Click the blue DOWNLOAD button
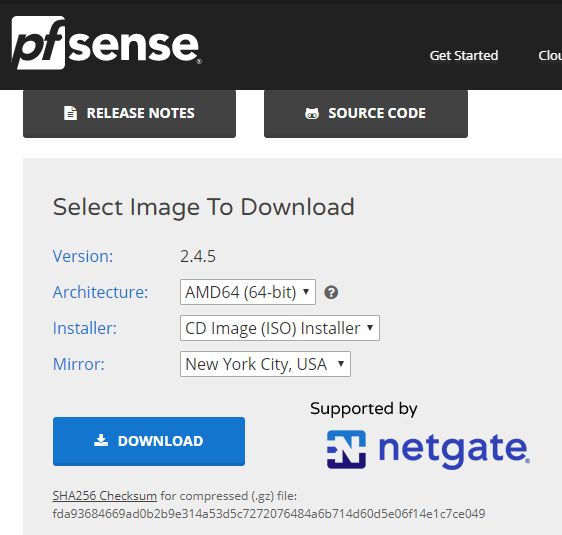Viewport: 562px width, 535px height. [x=149, y=441]
